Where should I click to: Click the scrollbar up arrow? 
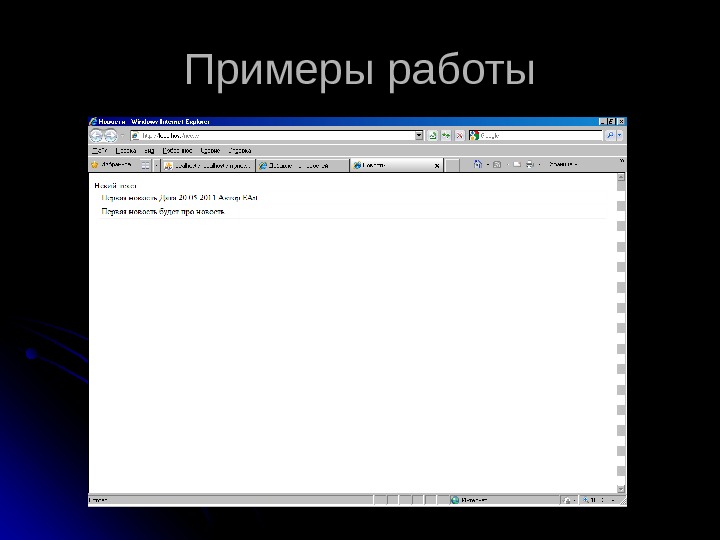pyautogui.click(x=621, y=177)
